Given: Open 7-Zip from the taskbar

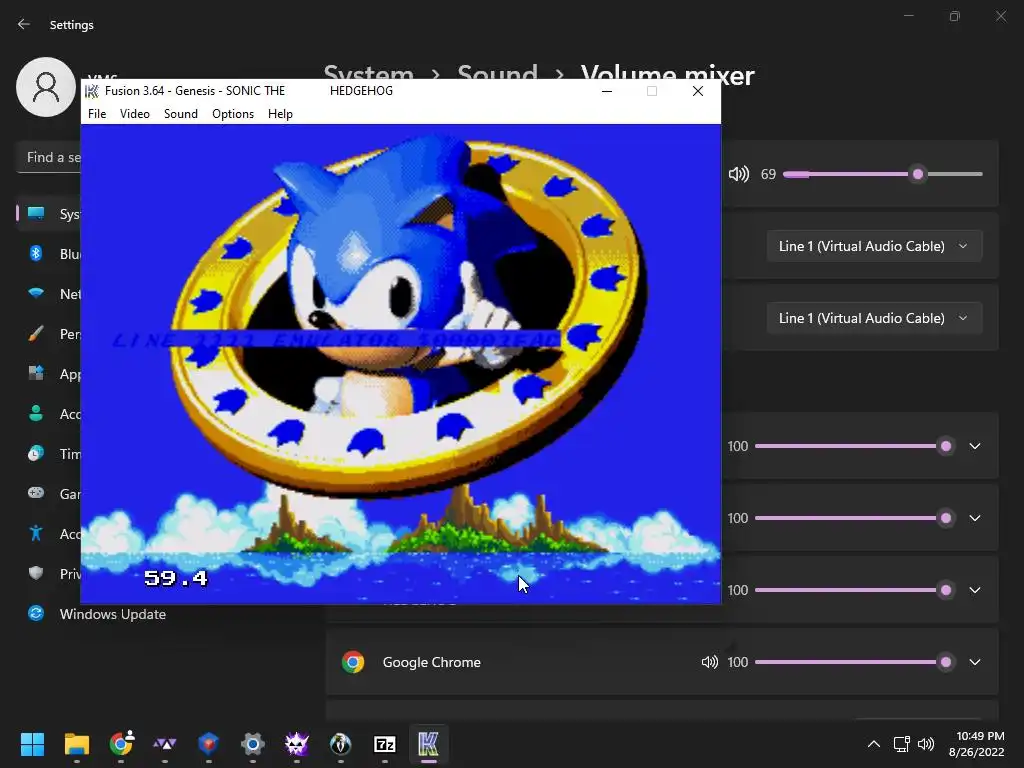Looking at the screenshot, I should pyautogui.click(x=385, y=744).
